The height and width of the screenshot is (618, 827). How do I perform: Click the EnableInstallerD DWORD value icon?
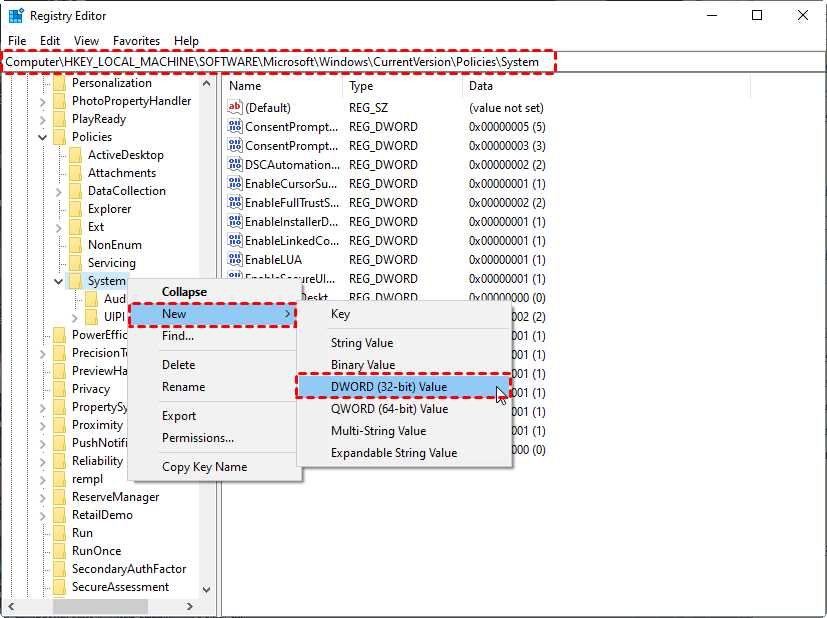[235, 221]
